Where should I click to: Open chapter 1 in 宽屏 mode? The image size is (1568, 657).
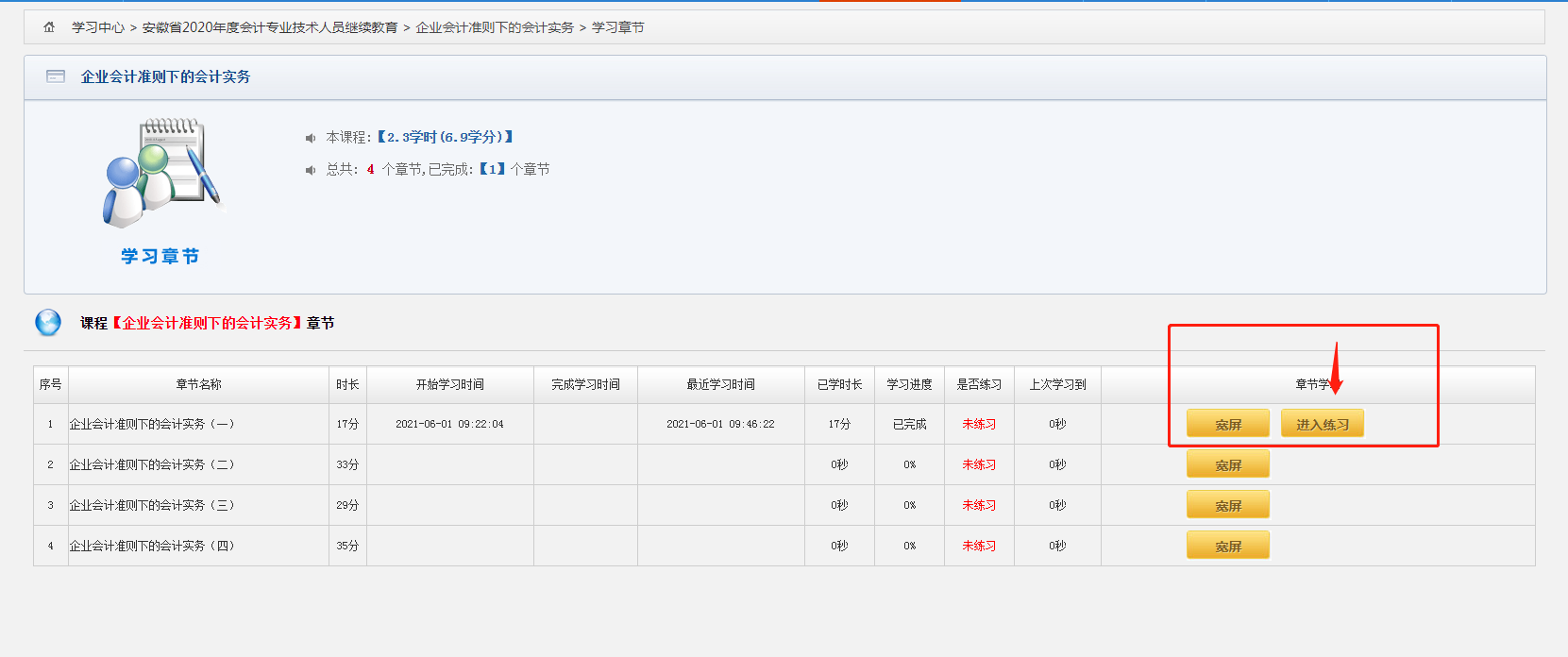(1227, 425)
